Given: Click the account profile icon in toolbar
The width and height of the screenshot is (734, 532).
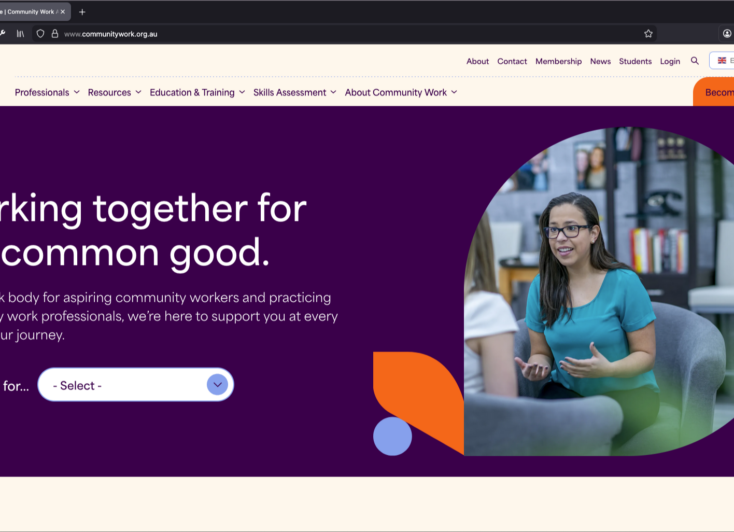Looking at the screenshot, I should click(727, 33).
